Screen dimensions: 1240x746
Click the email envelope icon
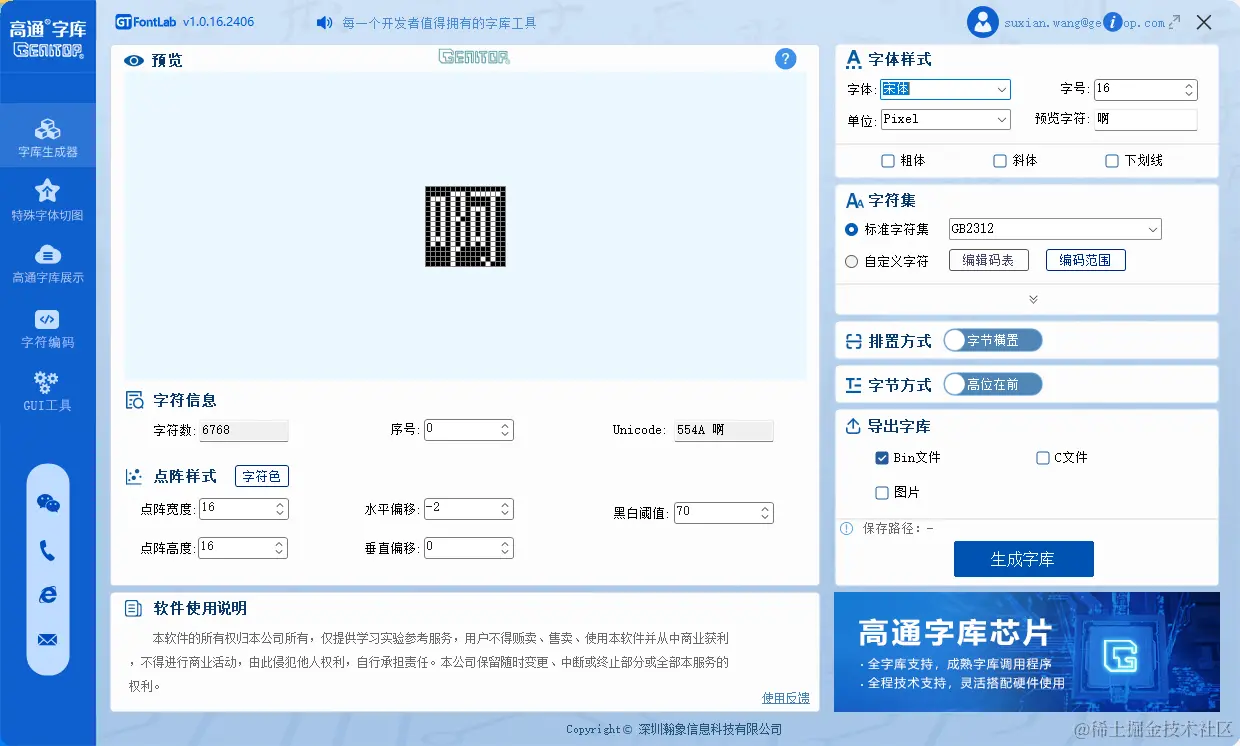click(48, 640)
